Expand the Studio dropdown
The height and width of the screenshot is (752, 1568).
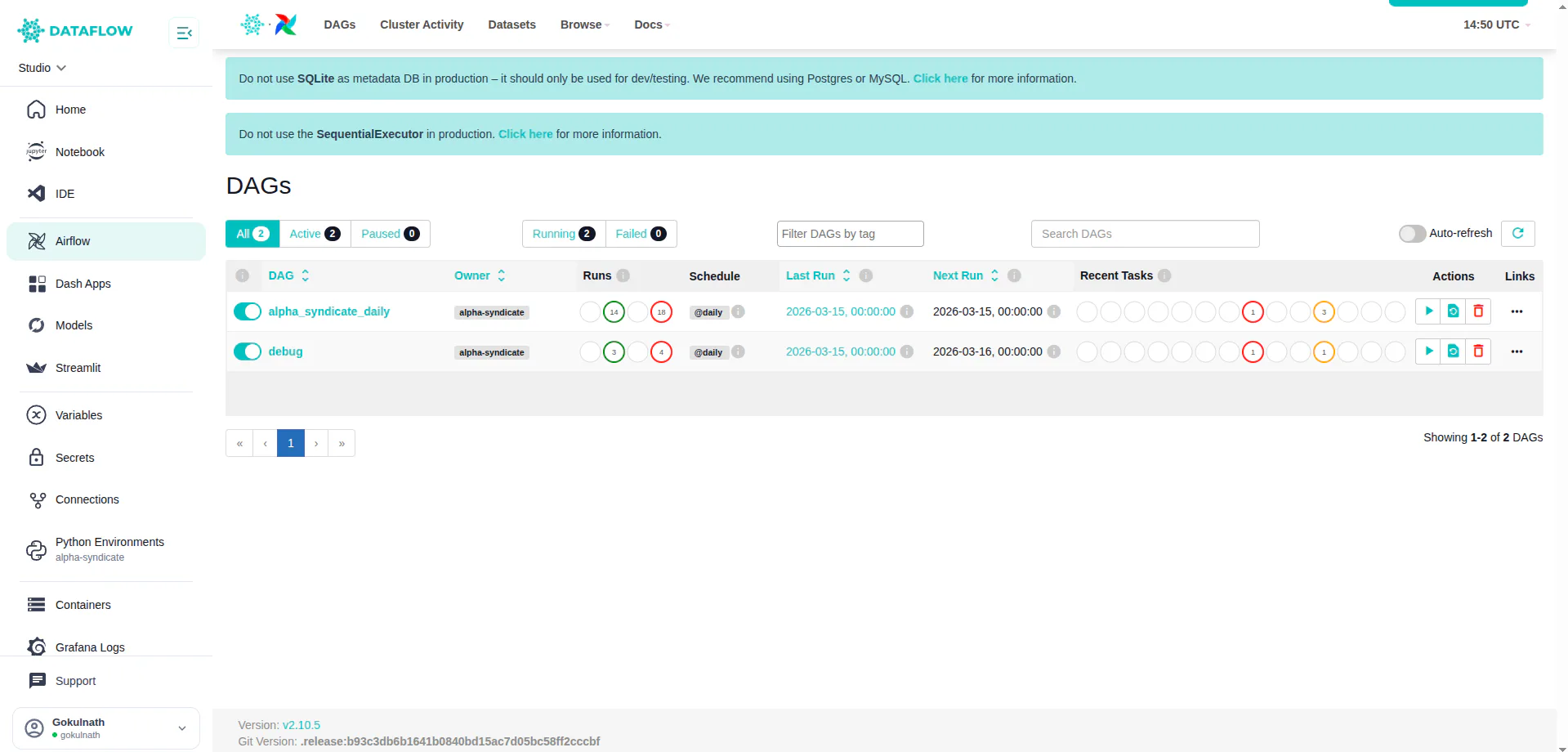point(42,68)
